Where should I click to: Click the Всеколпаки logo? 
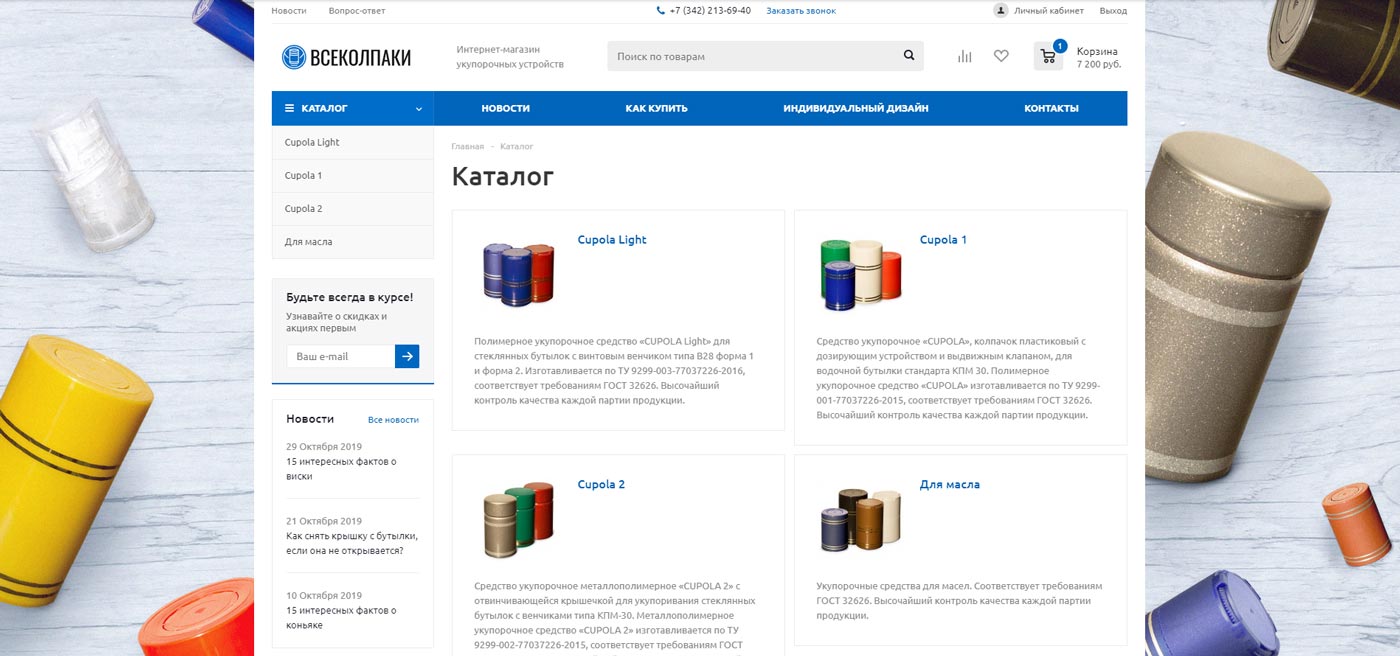click(x=346, y=57)
